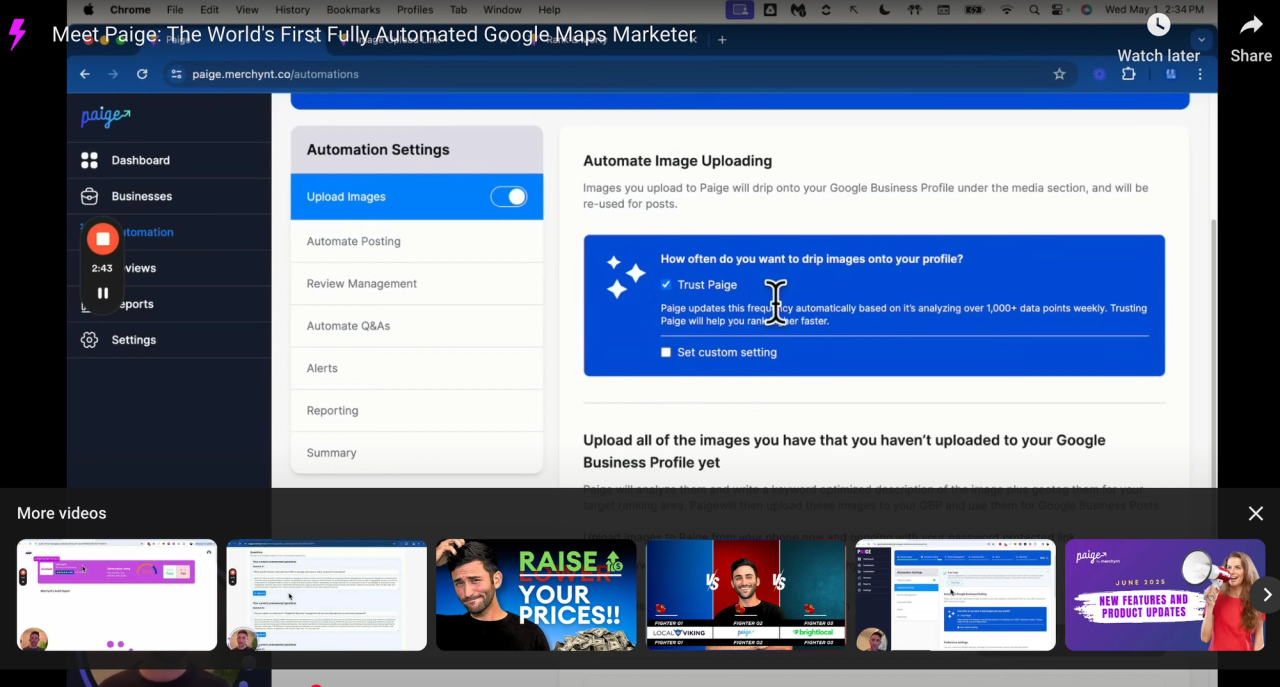Click the Paige logo in the sidebar
The height and width of the screenshot is (687, 1280).
point(104,116)
